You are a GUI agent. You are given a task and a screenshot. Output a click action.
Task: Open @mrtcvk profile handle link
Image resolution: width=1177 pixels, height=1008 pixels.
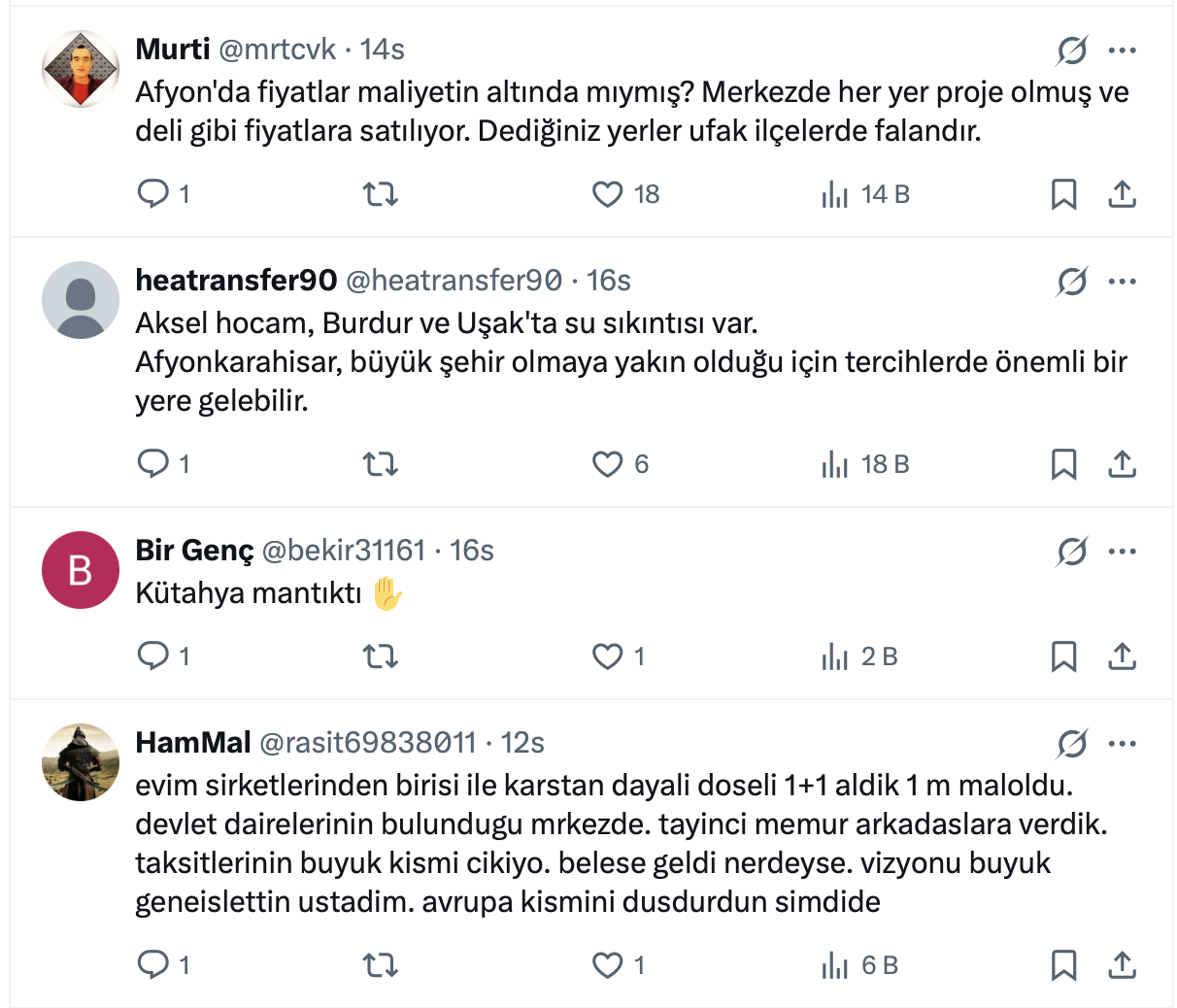click(x=277, y=50)
